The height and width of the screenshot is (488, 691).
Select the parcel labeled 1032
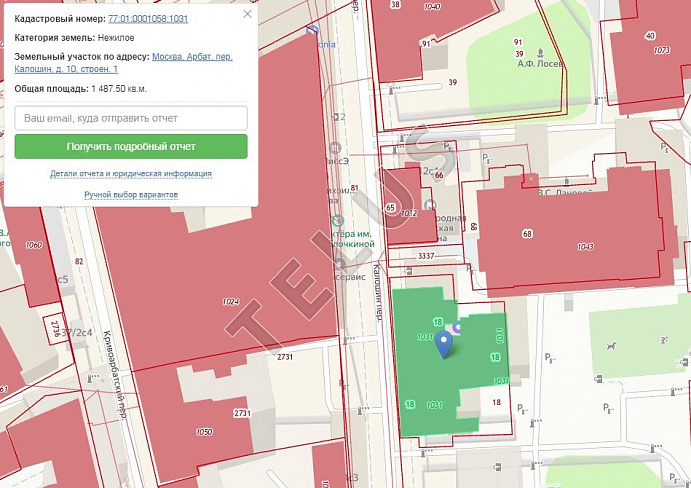point(409,213)
